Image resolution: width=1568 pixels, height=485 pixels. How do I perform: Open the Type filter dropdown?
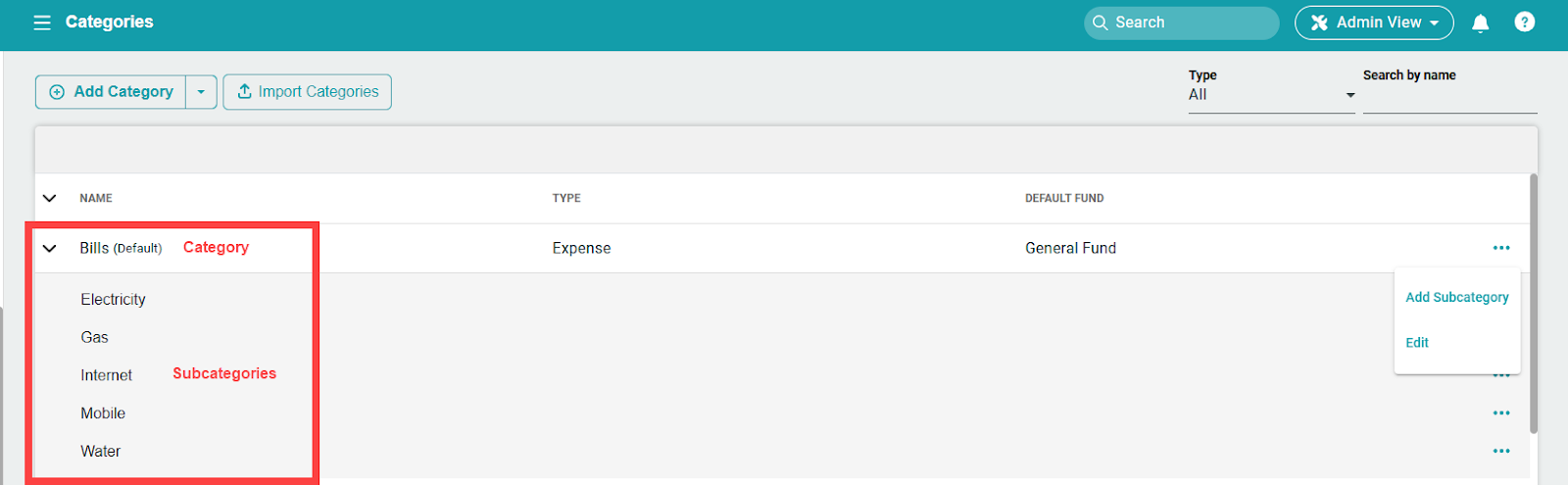[1270, 95]
